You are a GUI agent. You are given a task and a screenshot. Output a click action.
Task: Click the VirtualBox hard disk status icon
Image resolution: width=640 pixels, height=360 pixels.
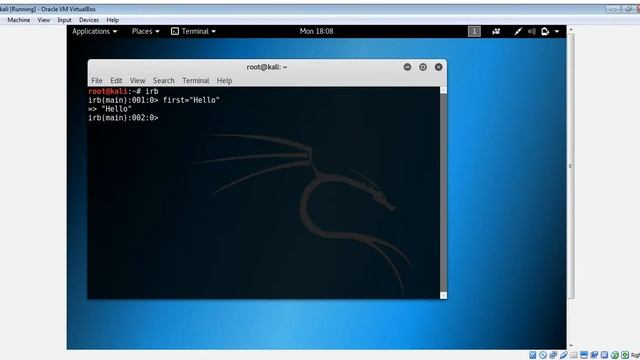pos(533,355)
